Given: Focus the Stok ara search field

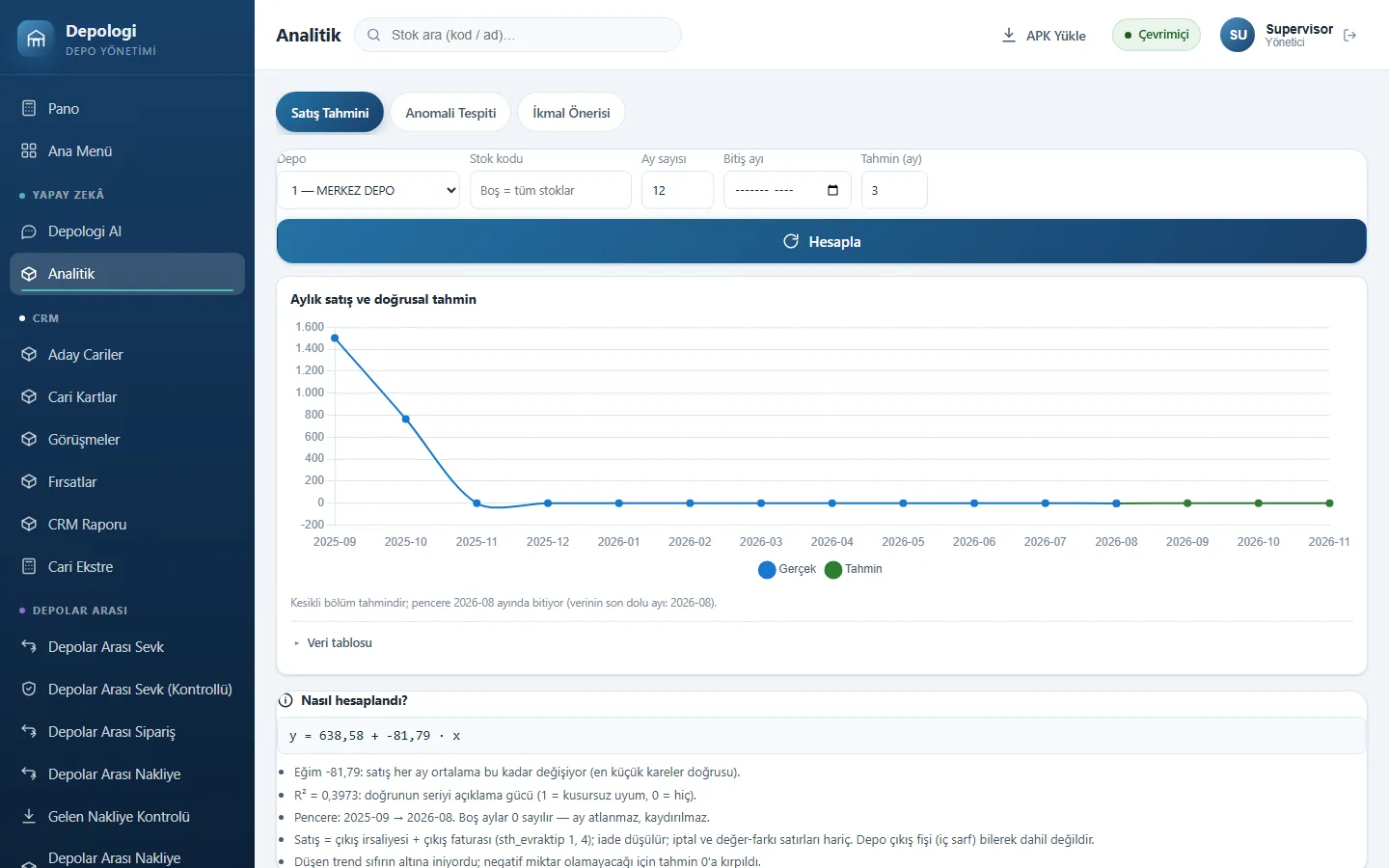Looking at the screenshot, I should (x=518, y=35).
